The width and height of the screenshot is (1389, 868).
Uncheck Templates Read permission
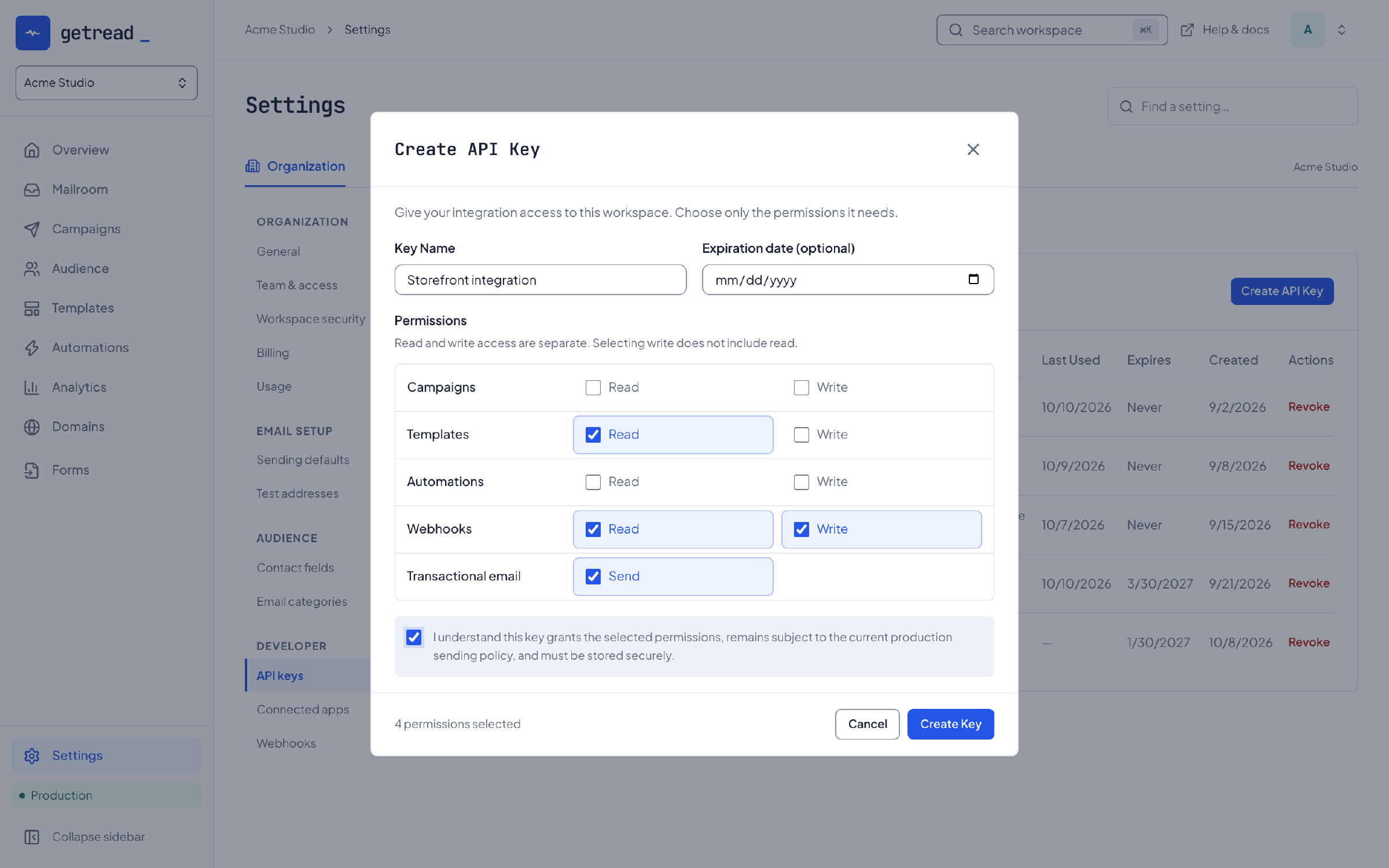pos(593,435)
